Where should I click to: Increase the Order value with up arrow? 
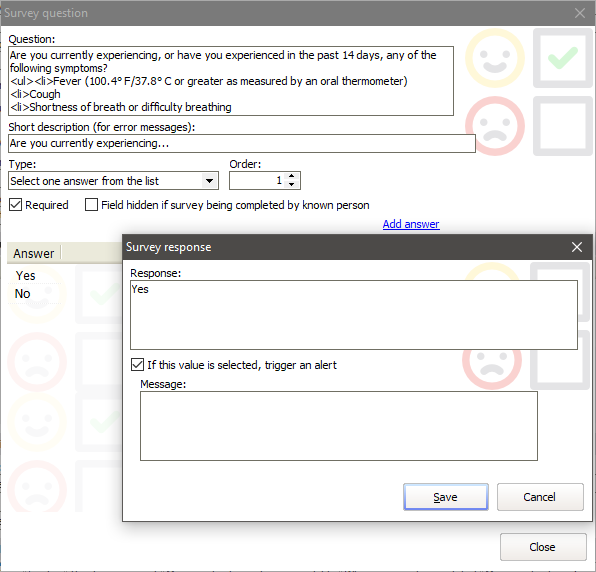point(292,176)
